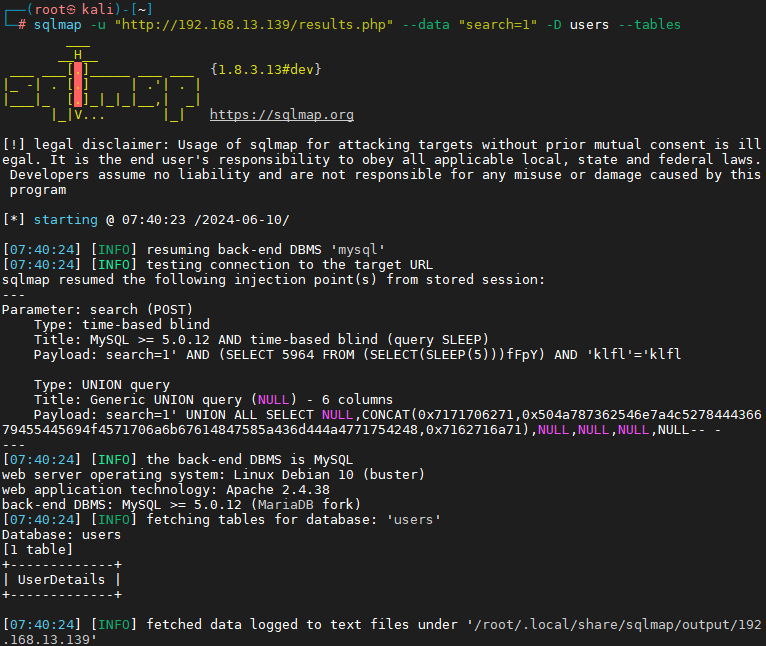Click 'Type: UNION query' line
The image size is (766, 646).
(102, 385)
